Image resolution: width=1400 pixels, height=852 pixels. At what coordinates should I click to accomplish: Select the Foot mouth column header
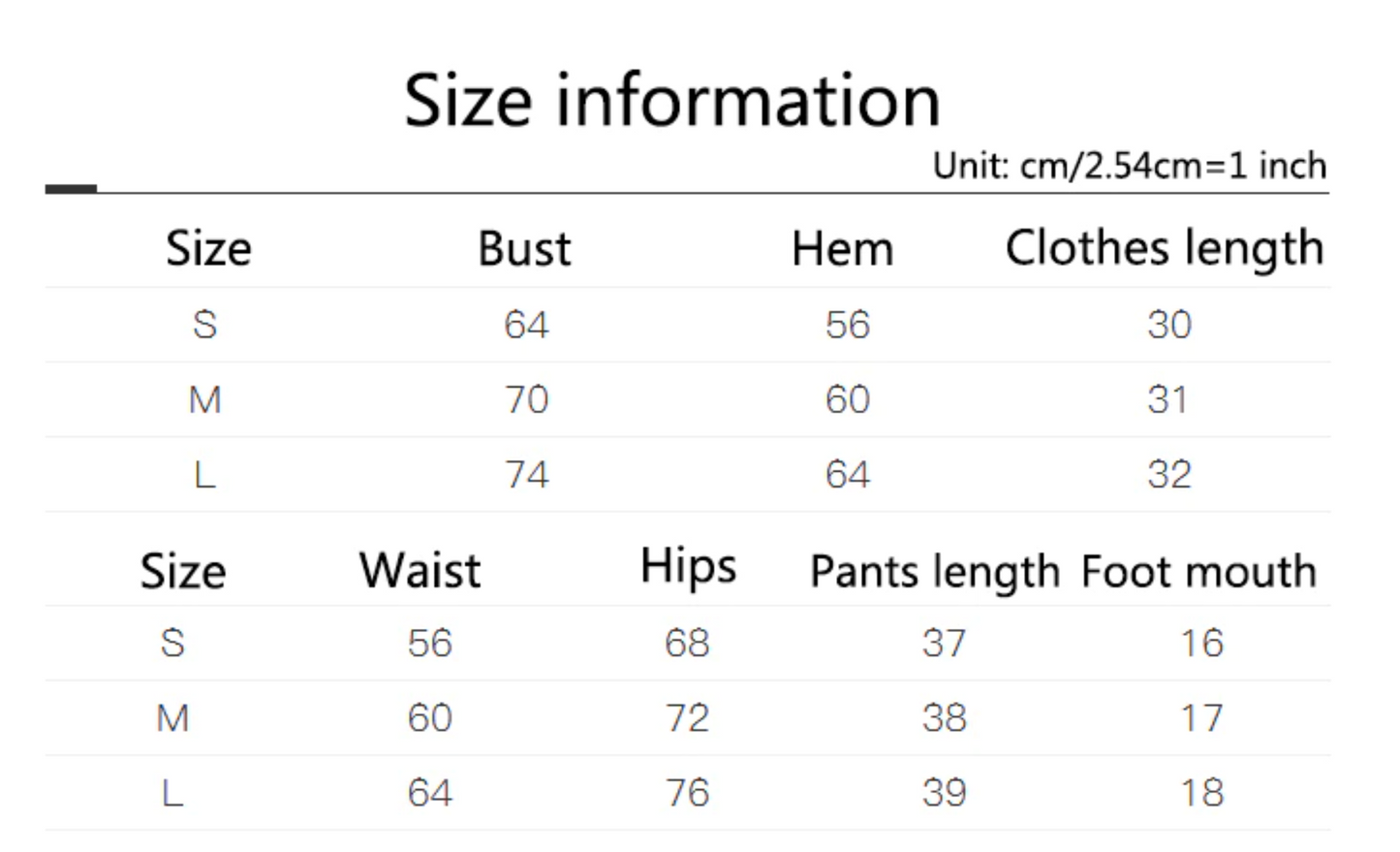coord(1198,571)
